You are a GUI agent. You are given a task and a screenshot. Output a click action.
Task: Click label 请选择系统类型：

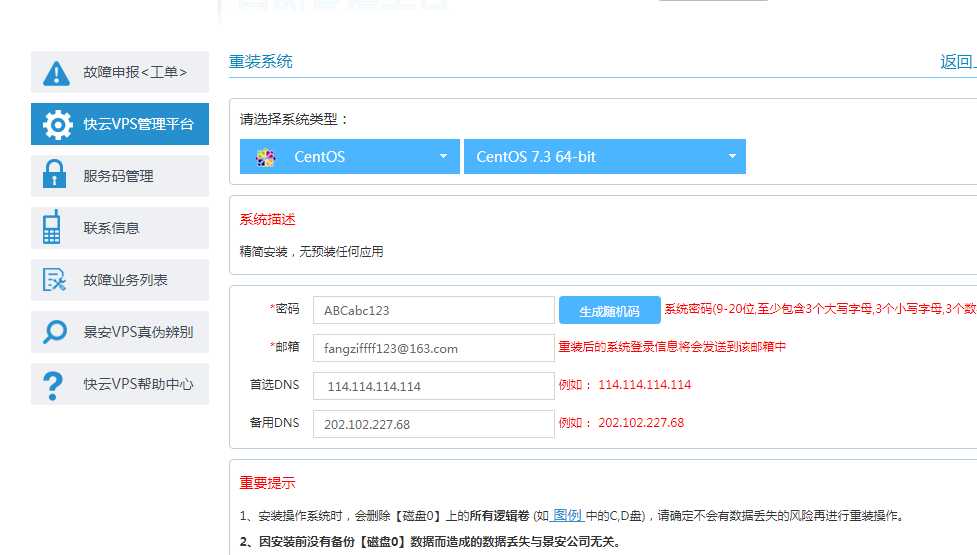(293, 119)
